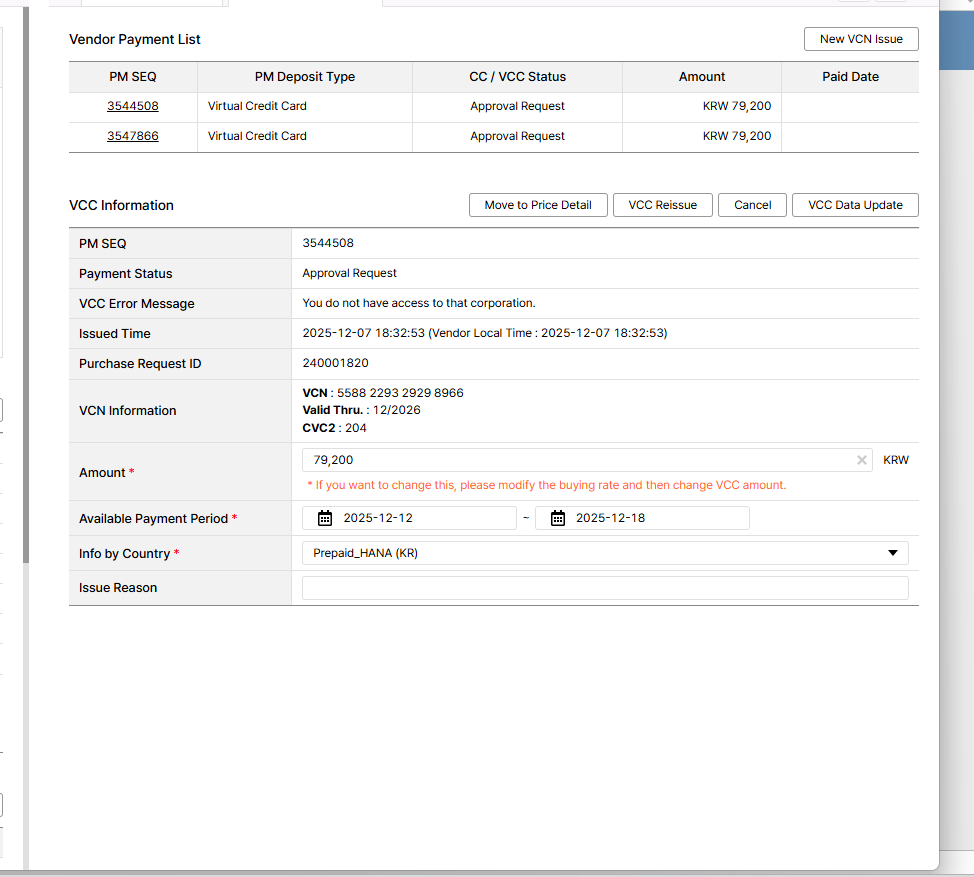Click the empty Issue Reason field

pyautogui.click(x=605, y=588)
